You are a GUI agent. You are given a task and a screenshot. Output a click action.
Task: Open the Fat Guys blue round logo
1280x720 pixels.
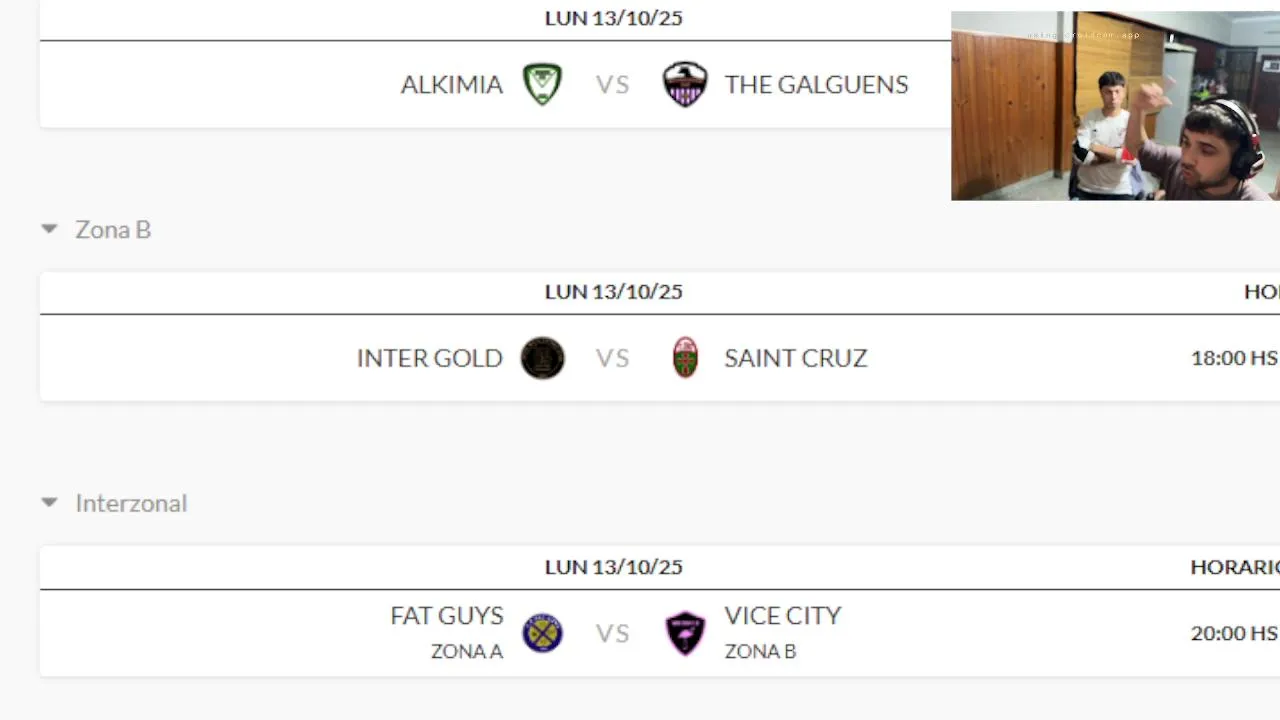pos(542,633)
